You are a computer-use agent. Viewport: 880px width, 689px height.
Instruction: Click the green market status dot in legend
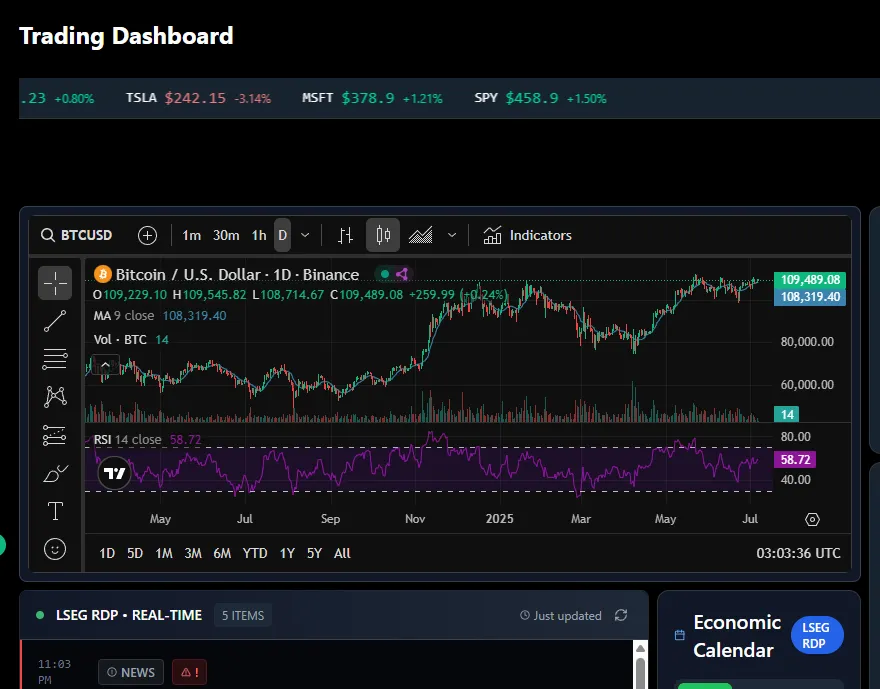click(x=385, y=274)
